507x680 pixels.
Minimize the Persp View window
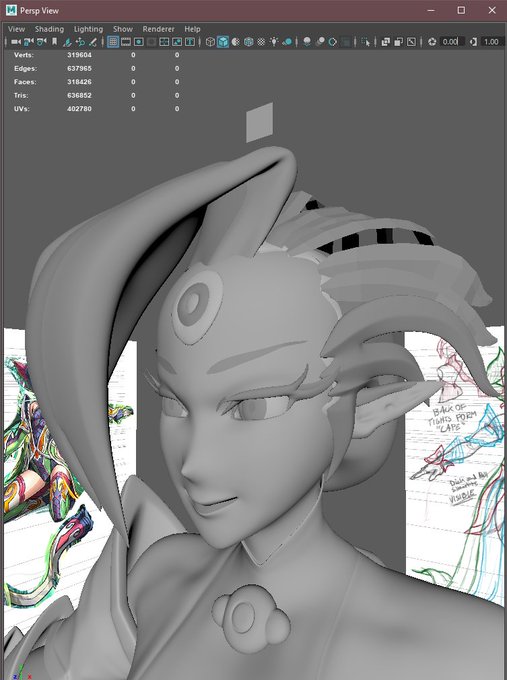click(431, 10)
